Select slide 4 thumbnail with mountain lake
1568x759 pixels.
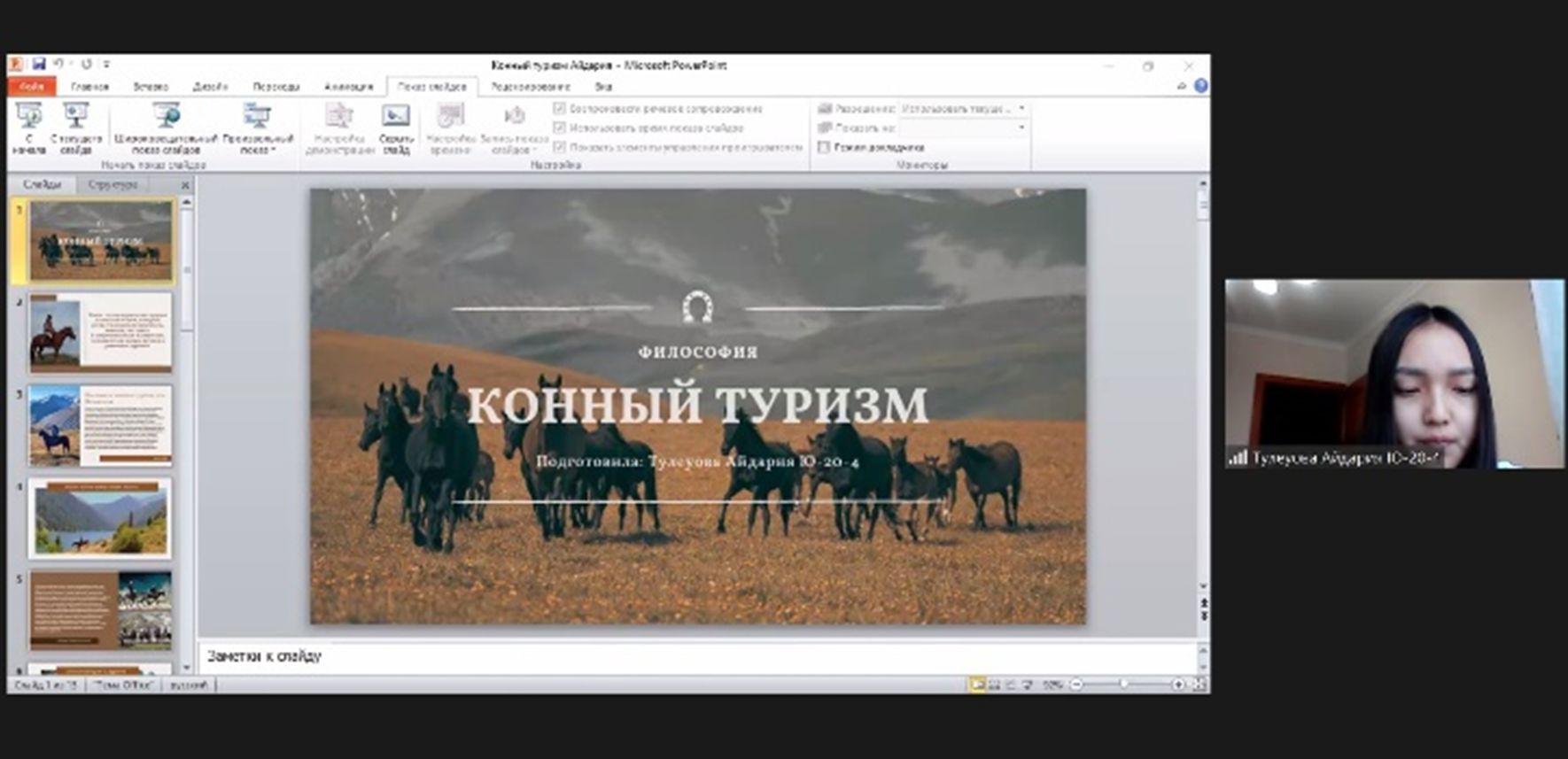tap(100, 518)
